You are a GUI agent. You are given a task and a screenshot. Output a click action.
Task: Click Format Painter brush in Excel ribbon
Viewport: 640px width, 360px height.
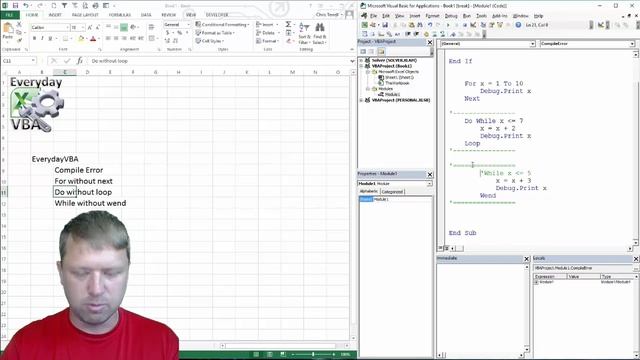click(x=19, y=40)
